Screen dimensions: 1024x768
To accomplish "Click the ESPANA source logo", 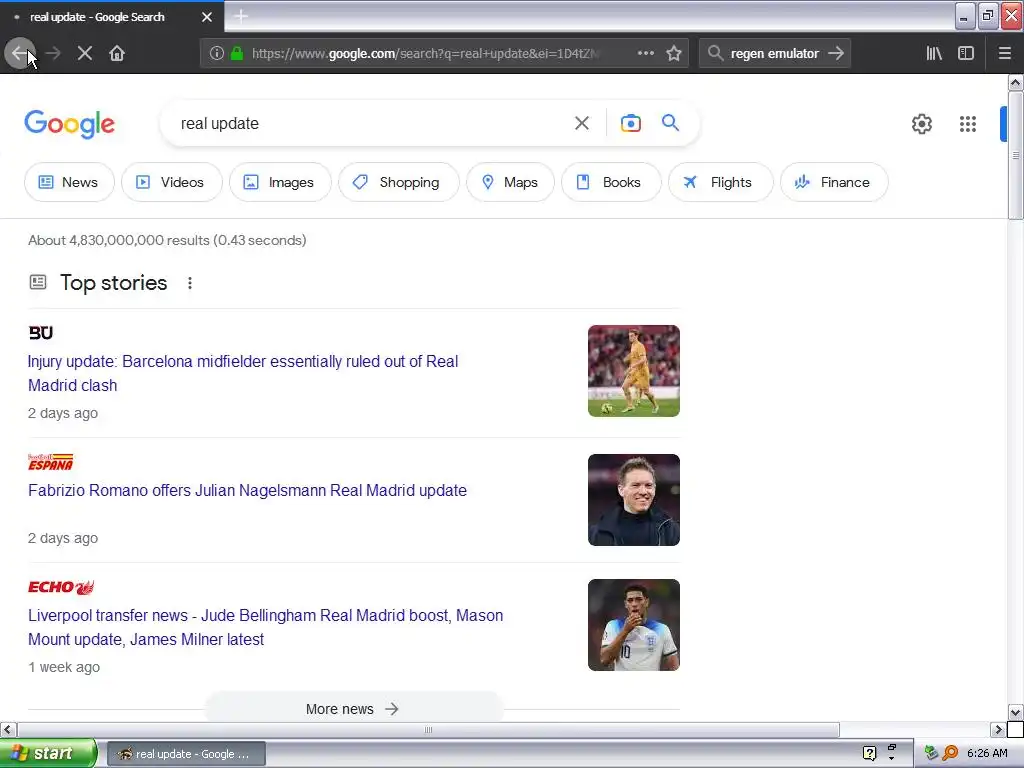I will coord(50,462).
